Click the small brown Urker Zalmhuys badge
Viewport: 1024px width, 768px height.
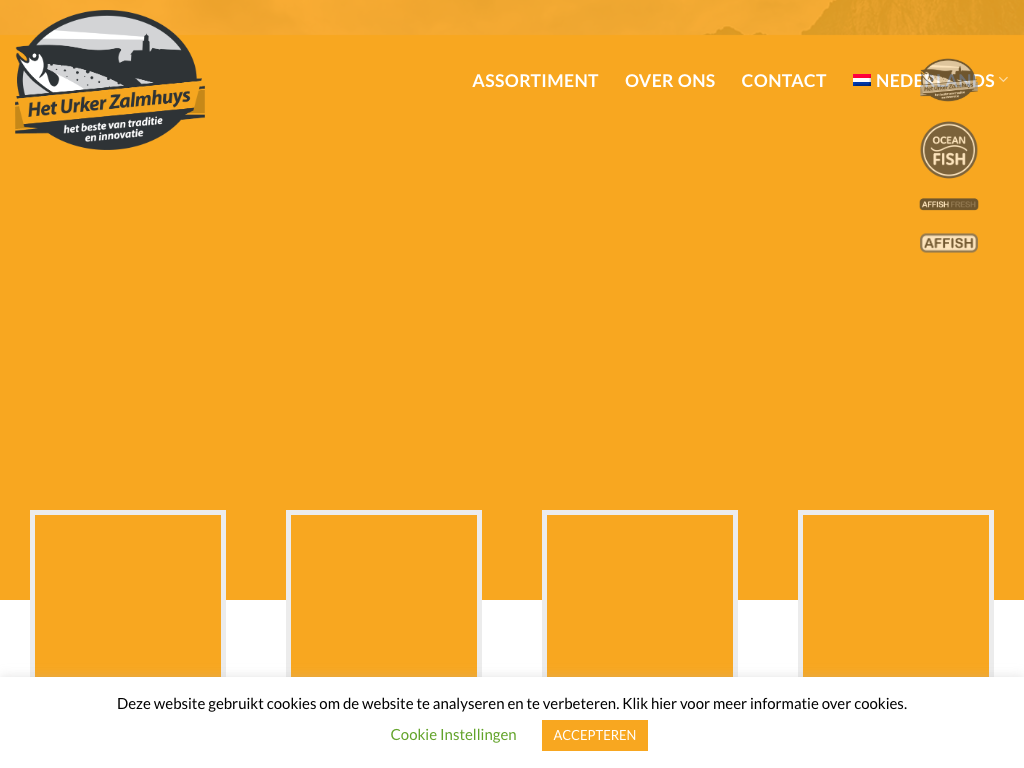pyautogui.click(x=948, y=79)
